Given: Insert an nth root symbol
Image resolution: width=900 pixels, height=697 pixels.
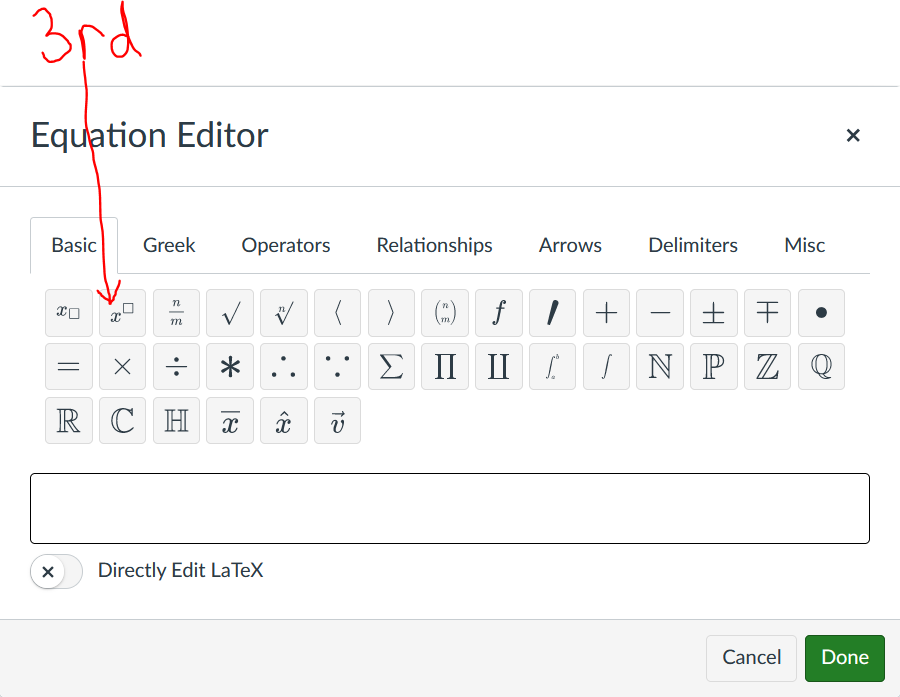Looking at the screenshot, I should tap(283, 313).
